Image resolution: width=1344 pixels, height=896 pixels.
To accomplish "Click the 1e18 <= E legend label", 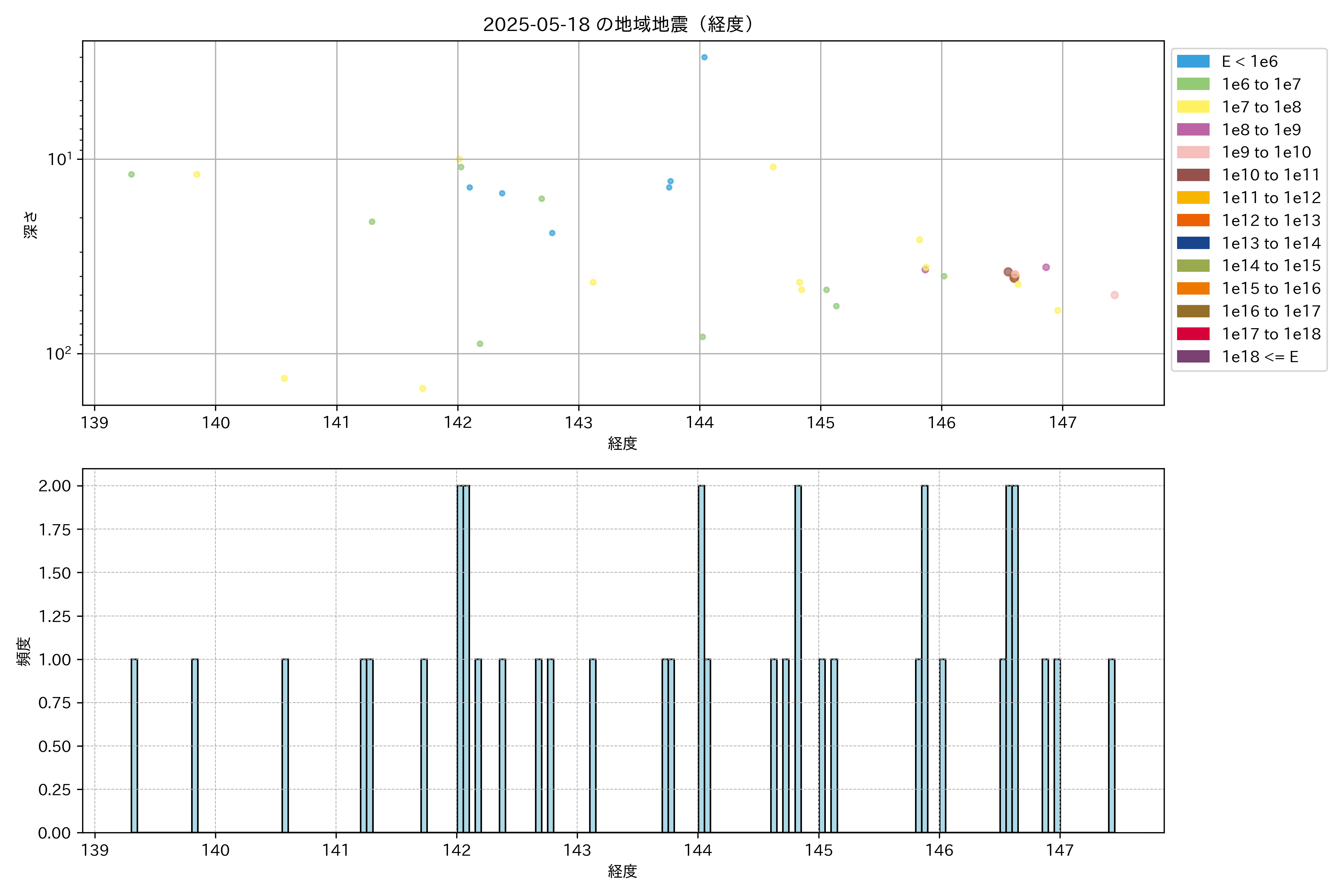I will [1260, 357].
